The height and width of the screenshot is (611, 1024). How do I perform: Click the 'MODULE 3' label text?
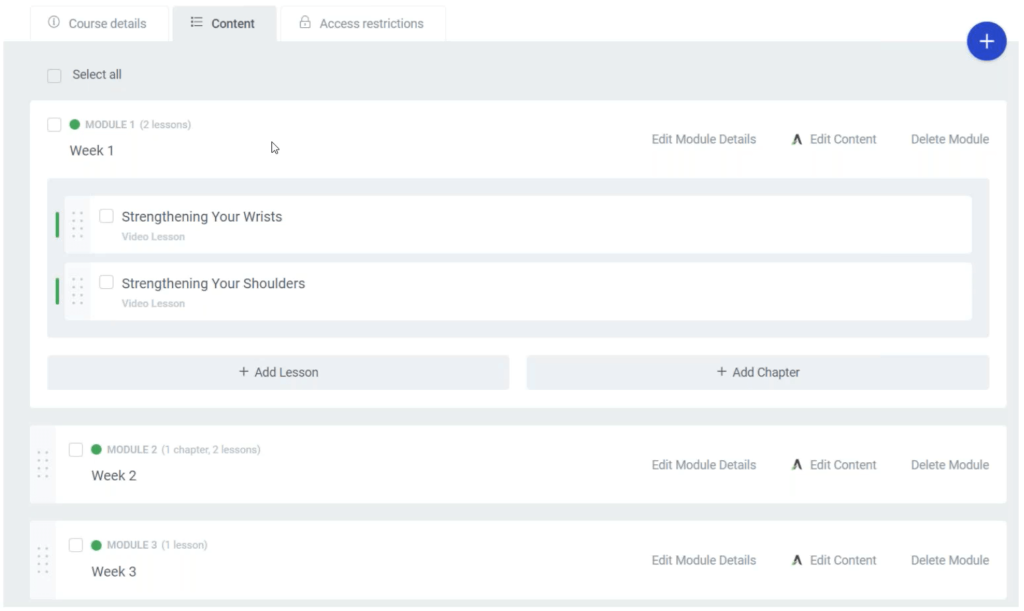coord(132,544)
